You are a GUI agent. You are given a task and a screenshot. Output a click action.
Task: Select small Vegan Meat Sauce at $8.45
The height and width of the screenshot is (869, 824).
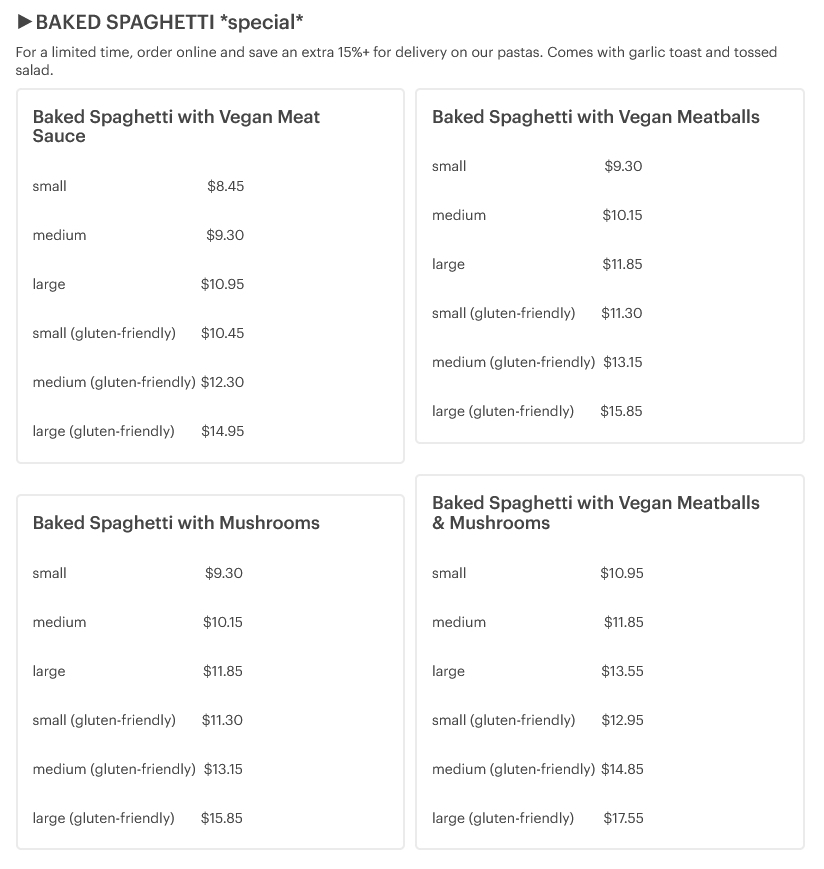(138, 186)
